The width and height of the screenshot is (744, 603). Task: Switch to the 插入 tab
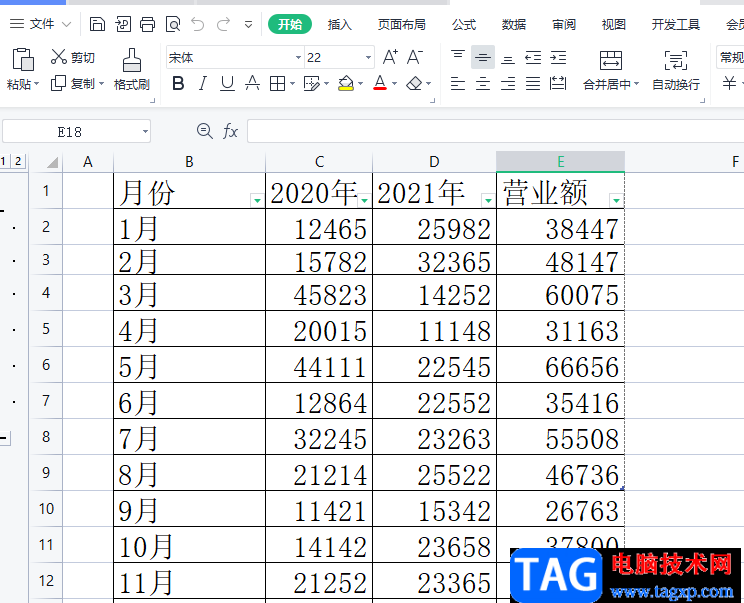[339, 24]
